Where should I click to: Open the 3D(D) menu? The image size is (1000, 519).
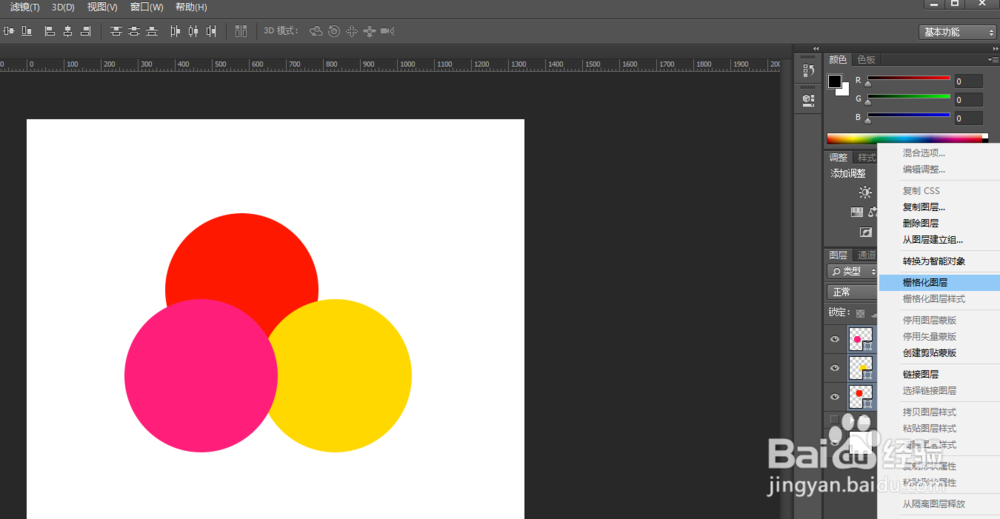point(63,7)
